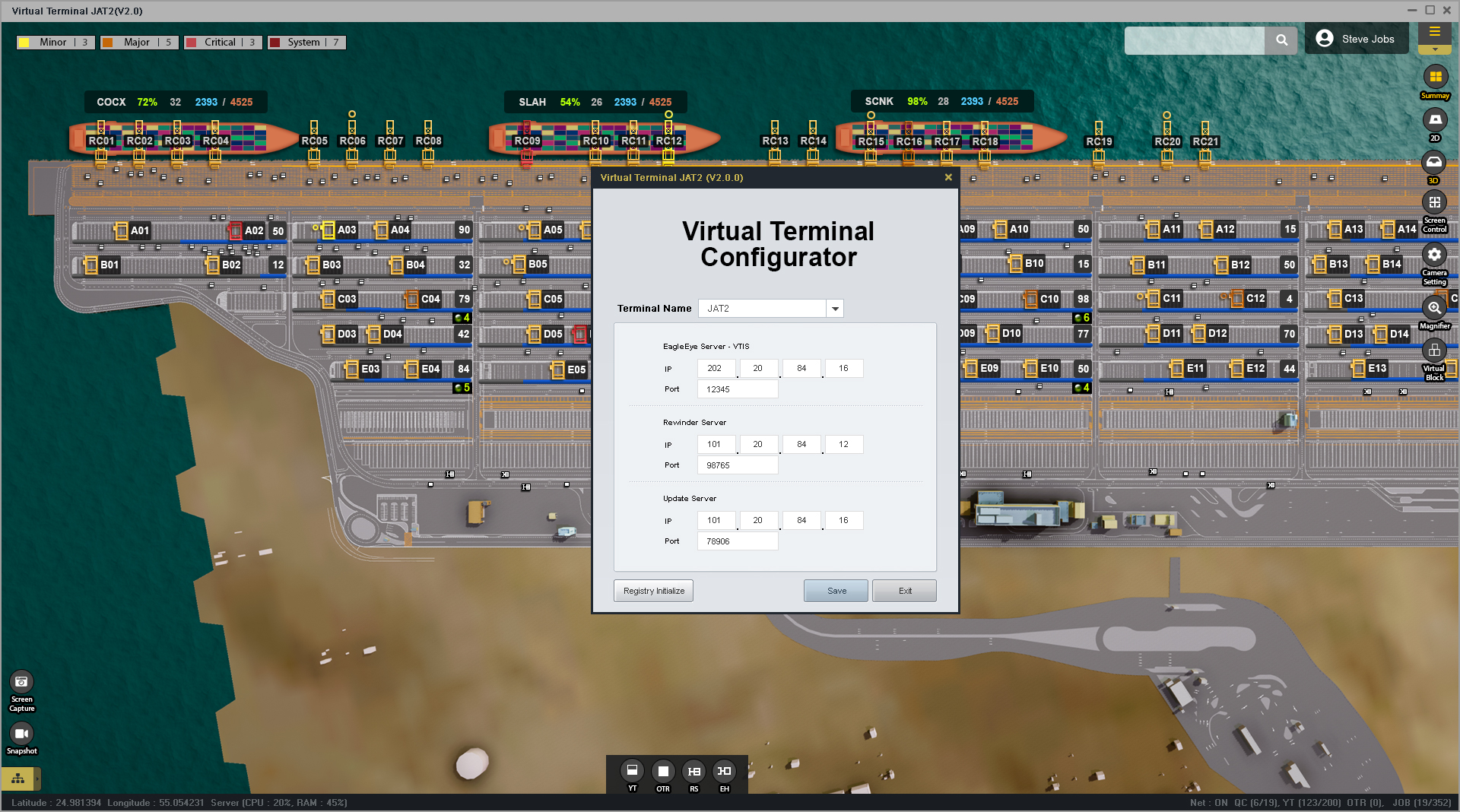
Task: Open the Summary view icon
Action: 1435,77
